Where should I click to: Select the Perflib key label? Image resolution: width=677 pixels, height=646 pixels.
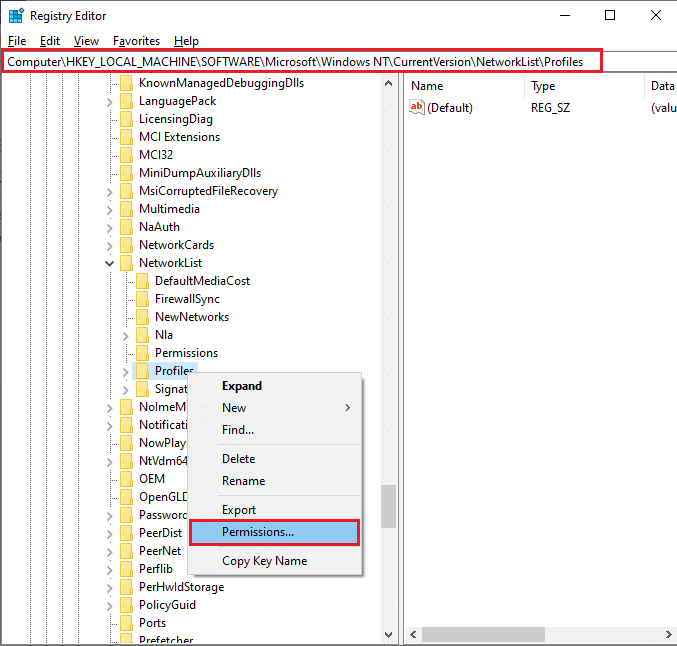155,569
